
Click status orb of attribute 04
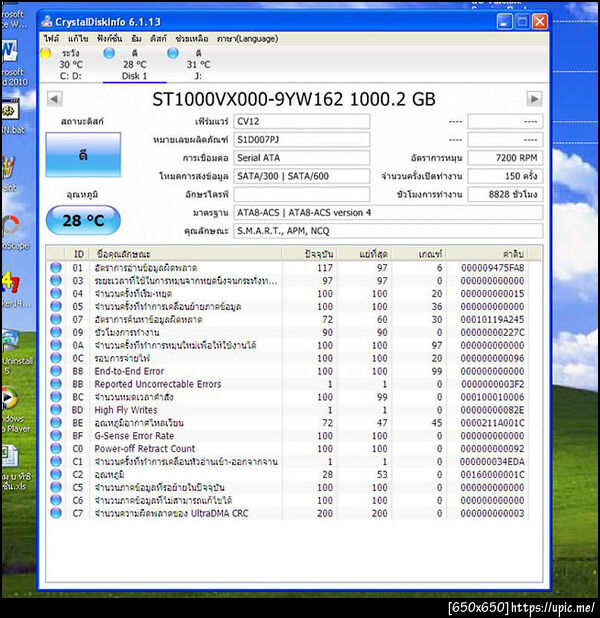click(x=56, y=294)
